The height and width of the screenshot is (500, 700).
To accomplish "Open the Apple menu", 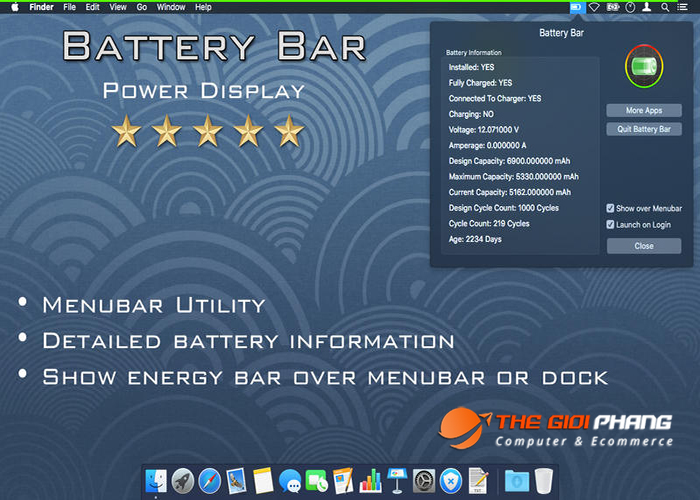I will pos(15,7).
